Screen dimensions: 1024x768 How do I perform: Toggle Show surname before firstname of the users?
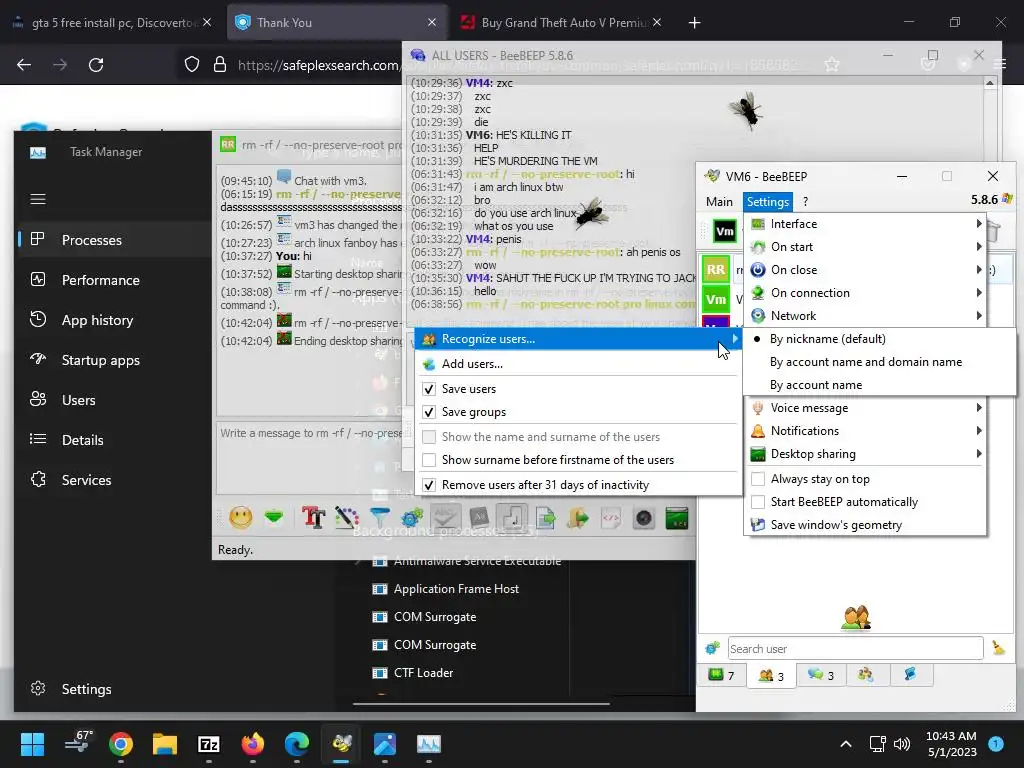tap(428, 460)
